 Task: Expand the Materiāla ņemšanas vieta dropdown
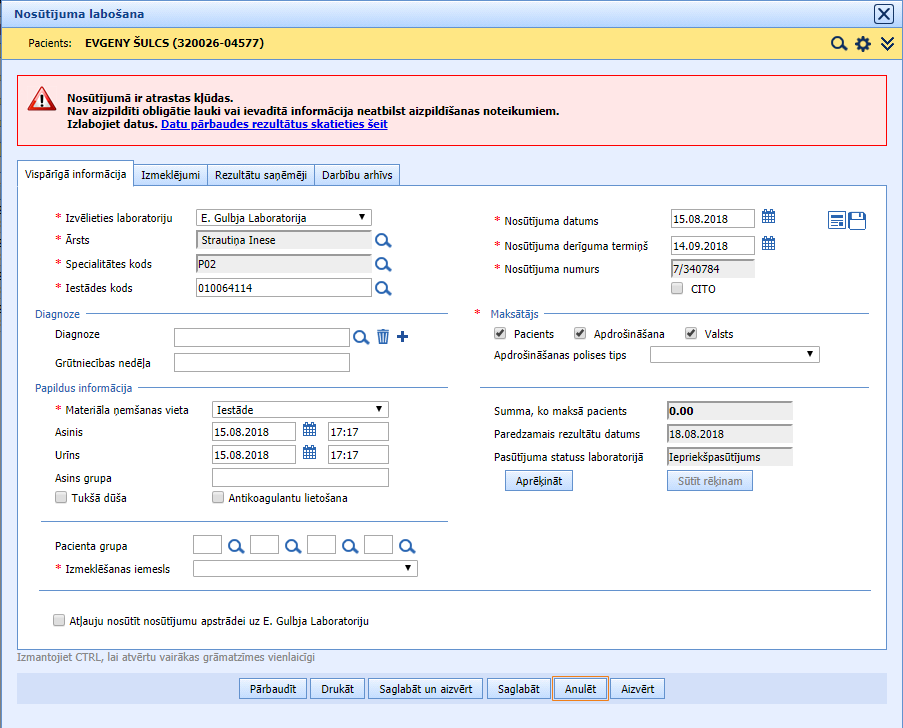coord(301,409)
